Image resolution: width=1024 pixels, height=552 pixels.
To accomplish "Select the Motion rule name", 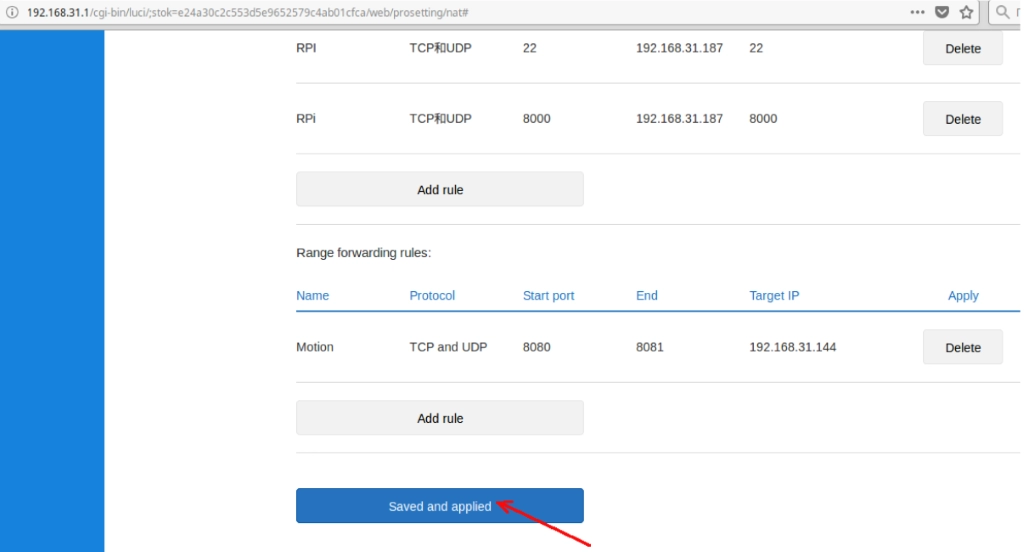I will (315, 347).
